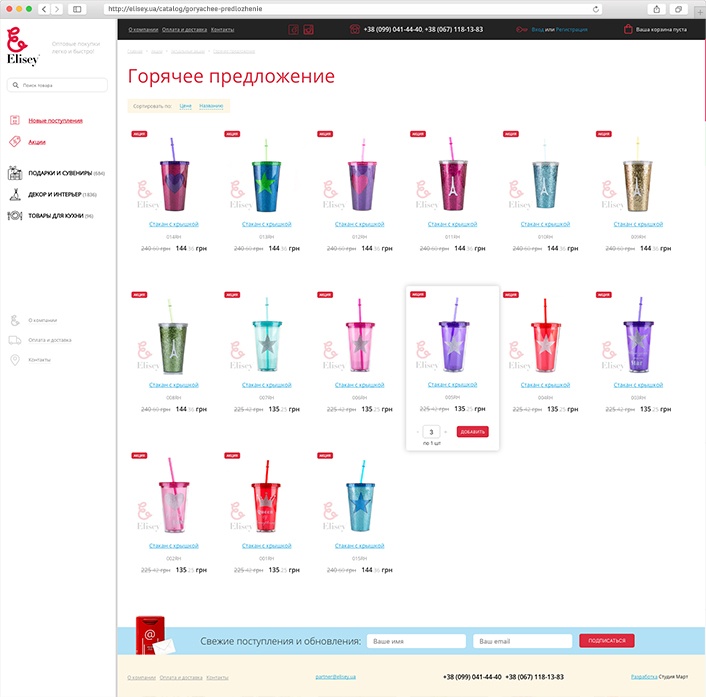Click the browser share icon
706x697 pixels.
point(656,9)
